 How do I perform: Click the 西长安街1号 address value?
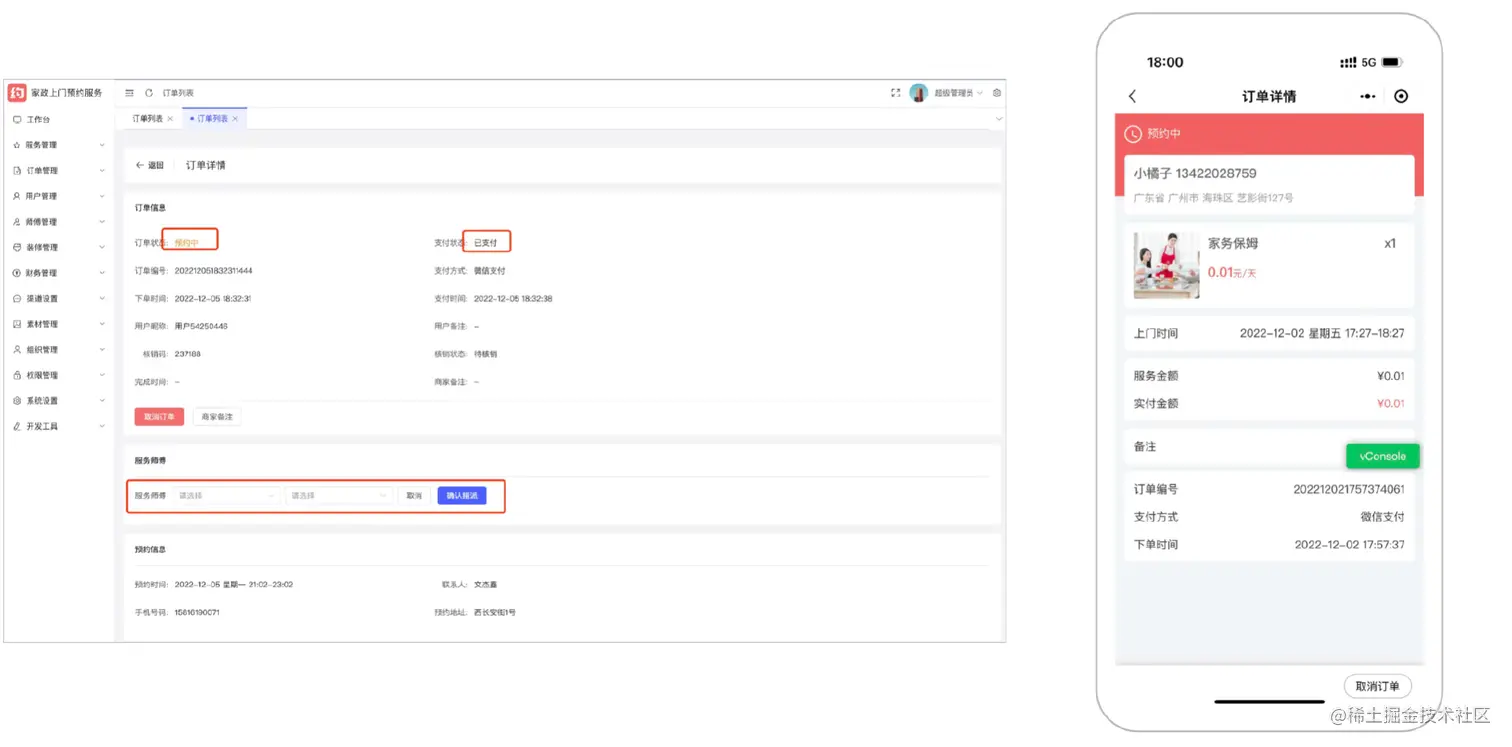(x=495, y=612)
